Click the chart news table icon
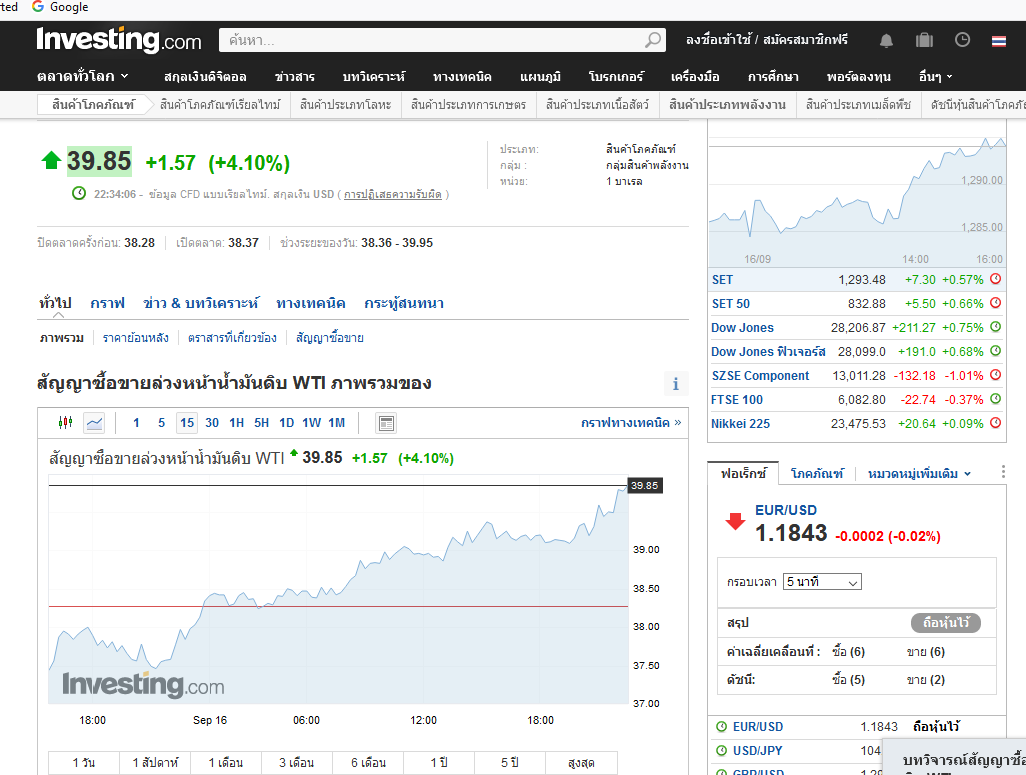 [x=386, y=423]
